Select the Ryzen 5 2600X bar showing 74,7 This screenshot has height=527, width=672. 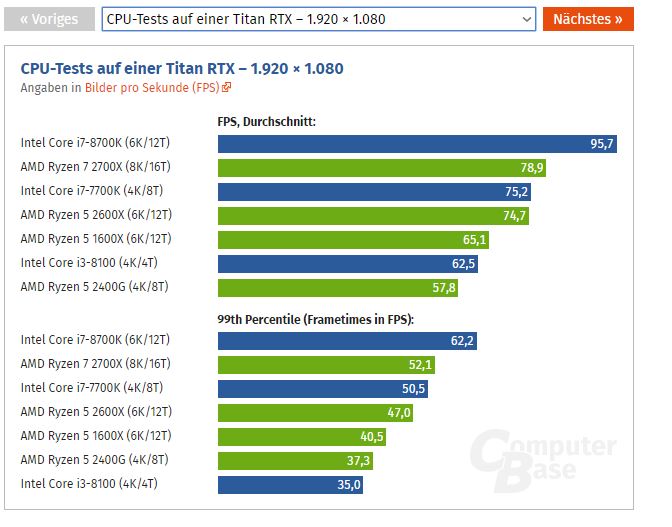point(373,216)
